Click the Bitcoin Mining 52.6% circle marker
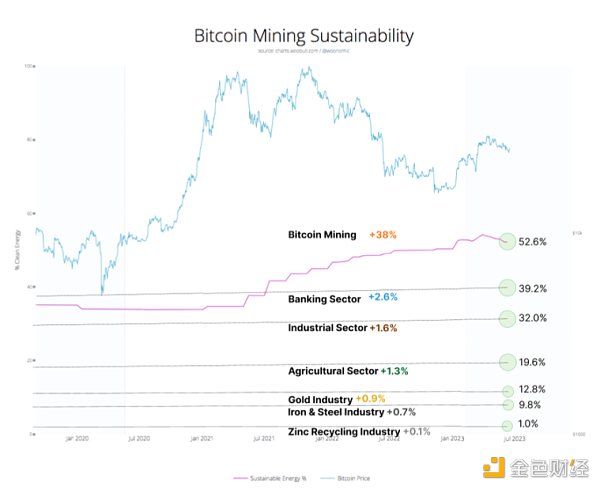600x489 pixels. pyautogui.click(x=507, y=241)
